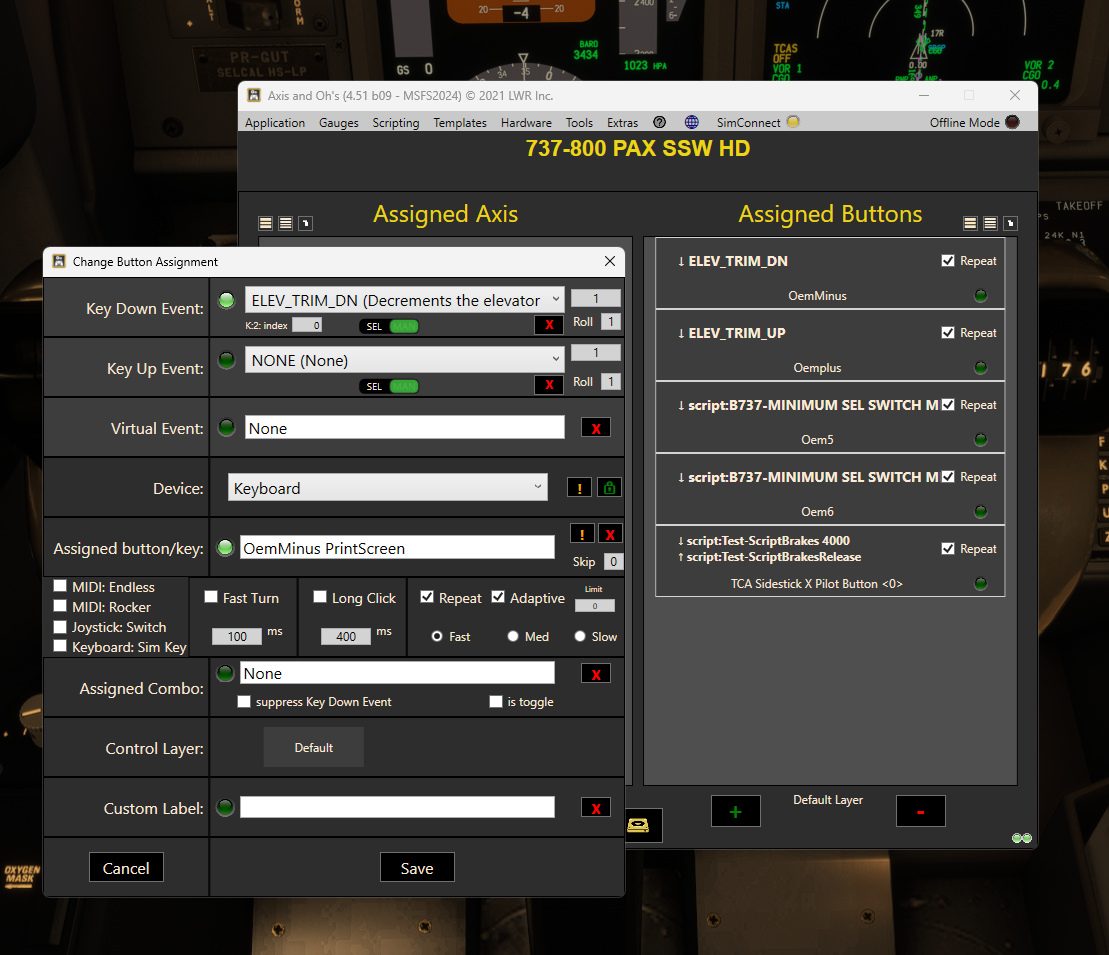Click the Long Click 400 ms field
Viewport: 1109px width, 955px height.
click(x=346, y=636)
